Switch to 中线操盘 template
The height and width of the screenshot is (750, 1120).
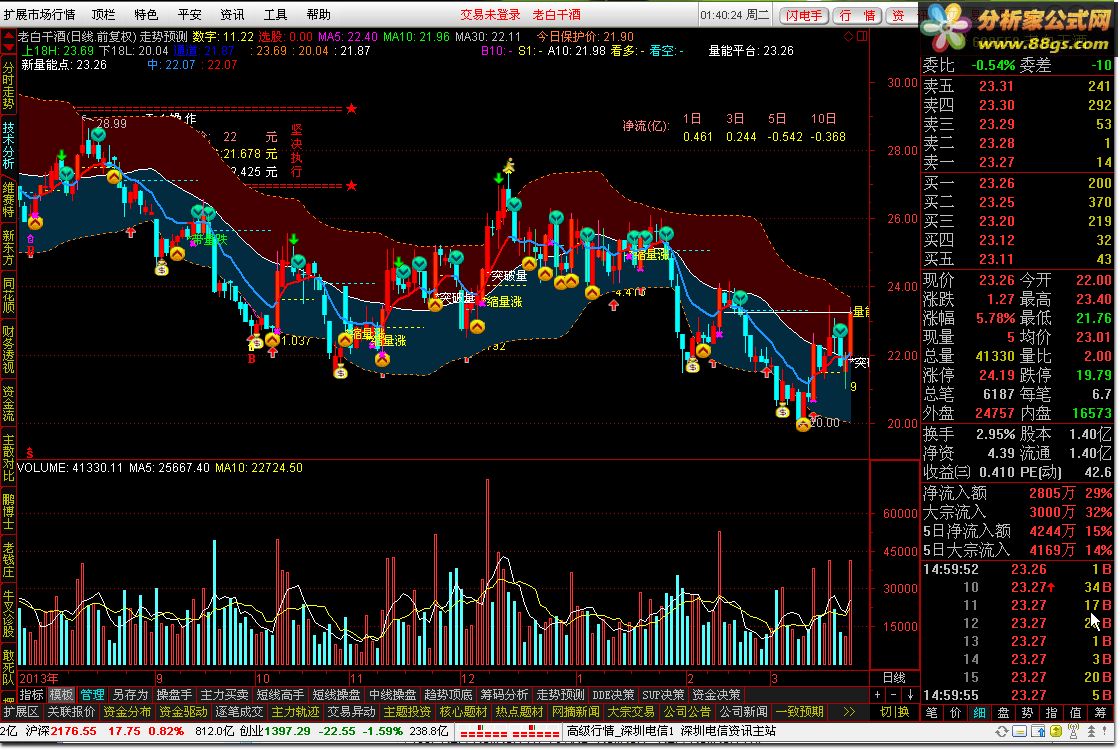pos(392,694)
